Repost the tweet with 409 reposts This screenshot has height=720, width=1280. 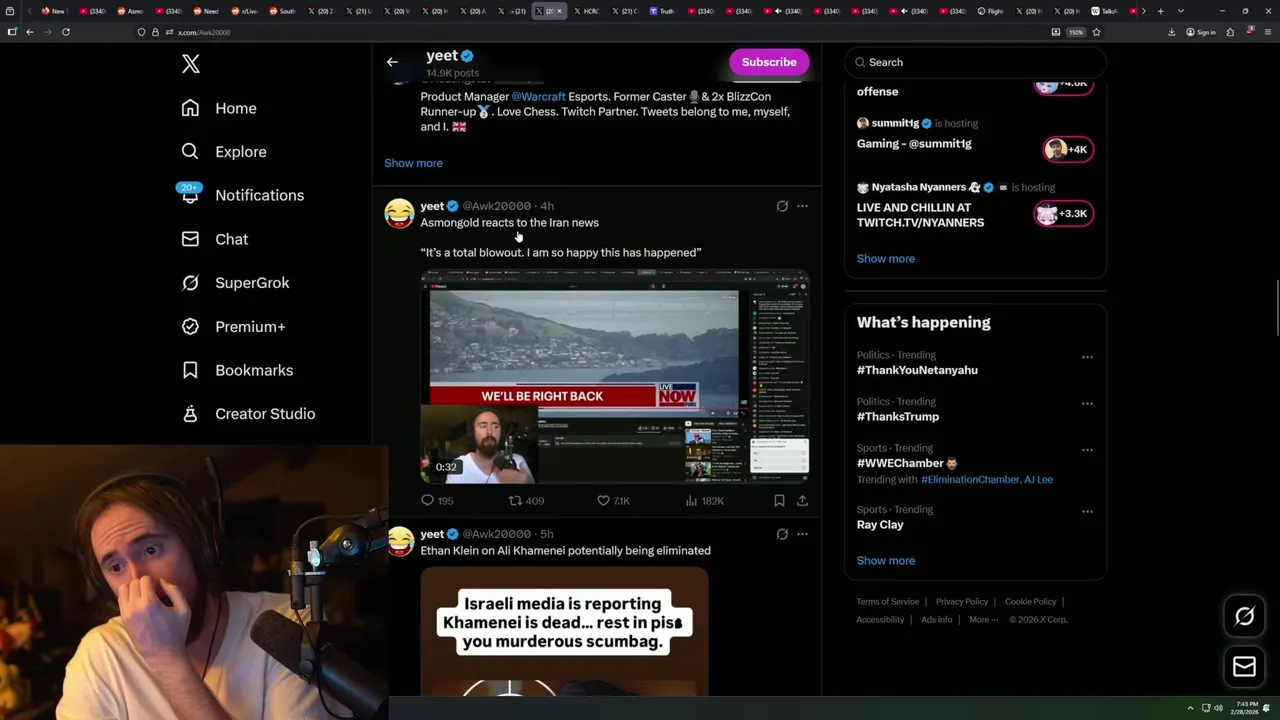[526, 501]
